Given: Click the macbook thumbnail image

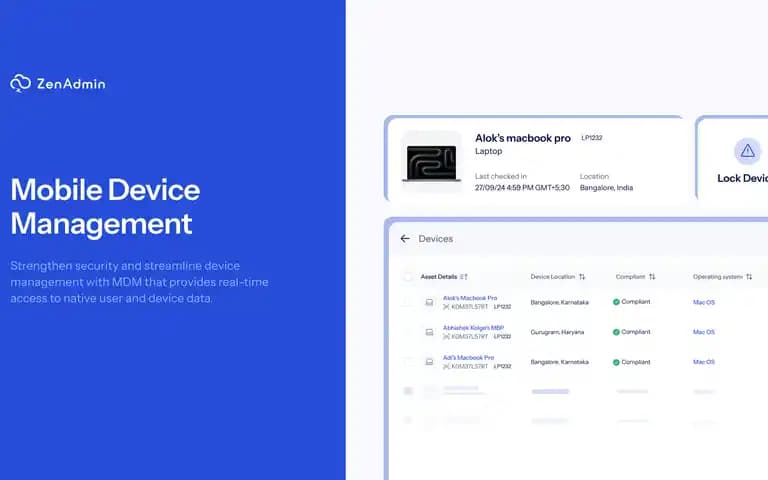Looking at the screenshot, I should (431, 162).
